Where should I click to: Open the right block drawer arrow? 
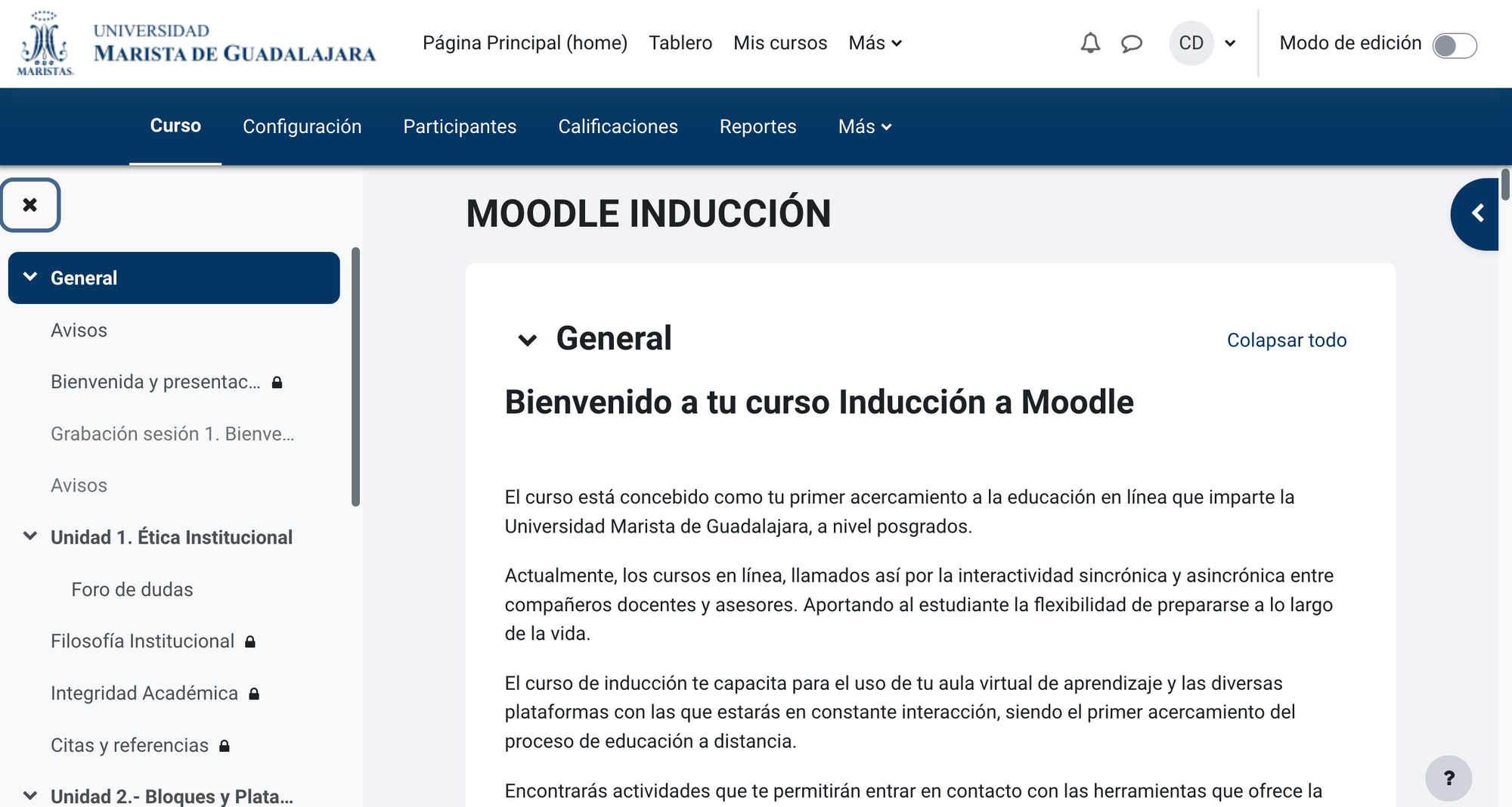[1477, 214]
